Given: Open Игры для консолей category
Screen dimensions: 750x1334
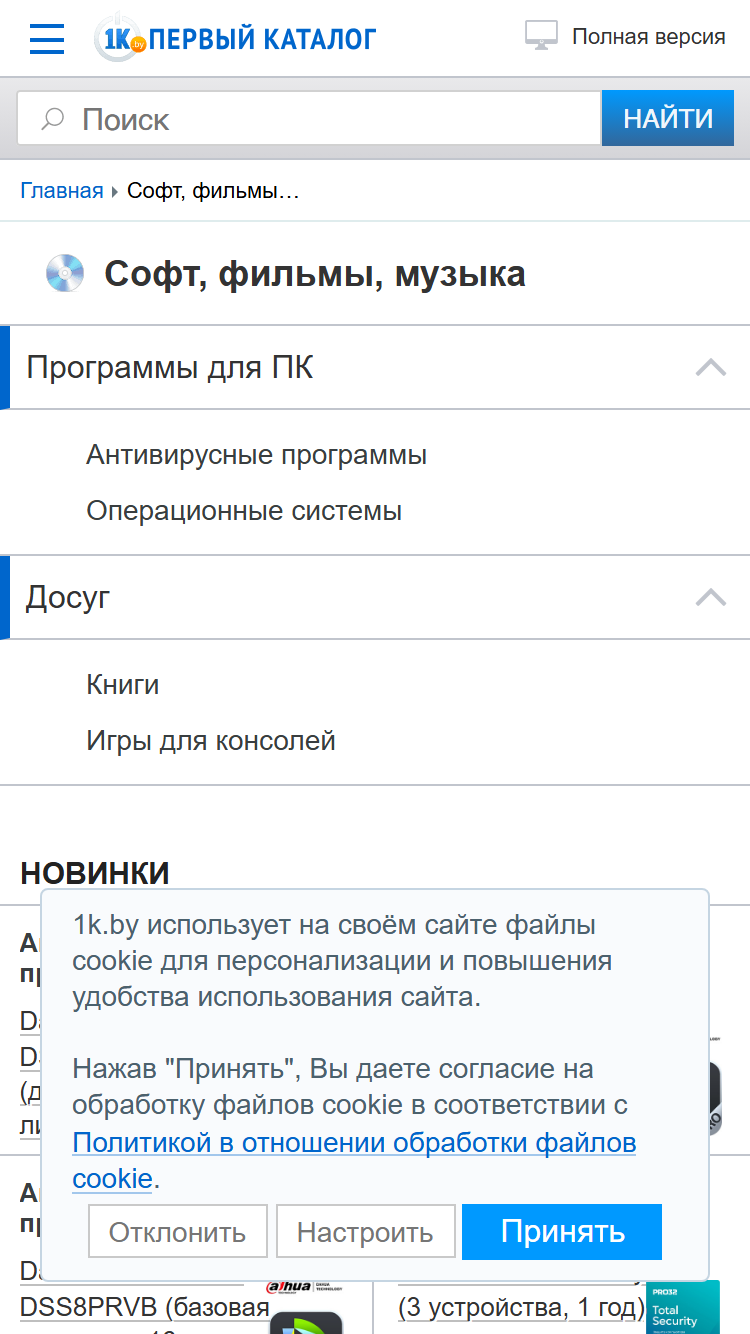Looking at the screenshot, I should [211, 741].
